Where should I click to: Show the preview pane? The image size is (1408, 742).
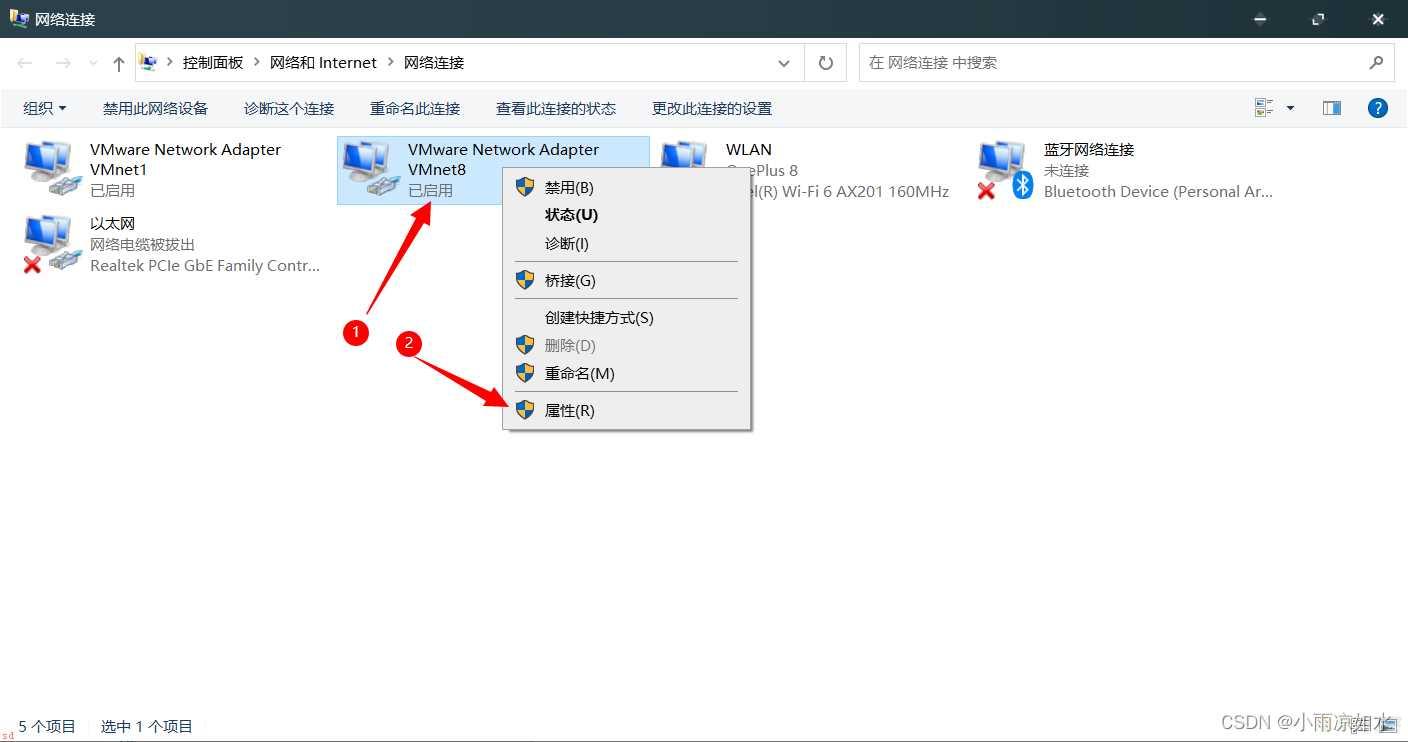(1332, 108)
